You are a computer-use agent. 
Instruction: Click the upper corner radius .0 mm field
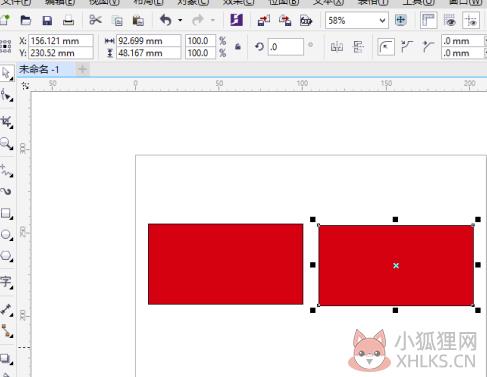463,41
